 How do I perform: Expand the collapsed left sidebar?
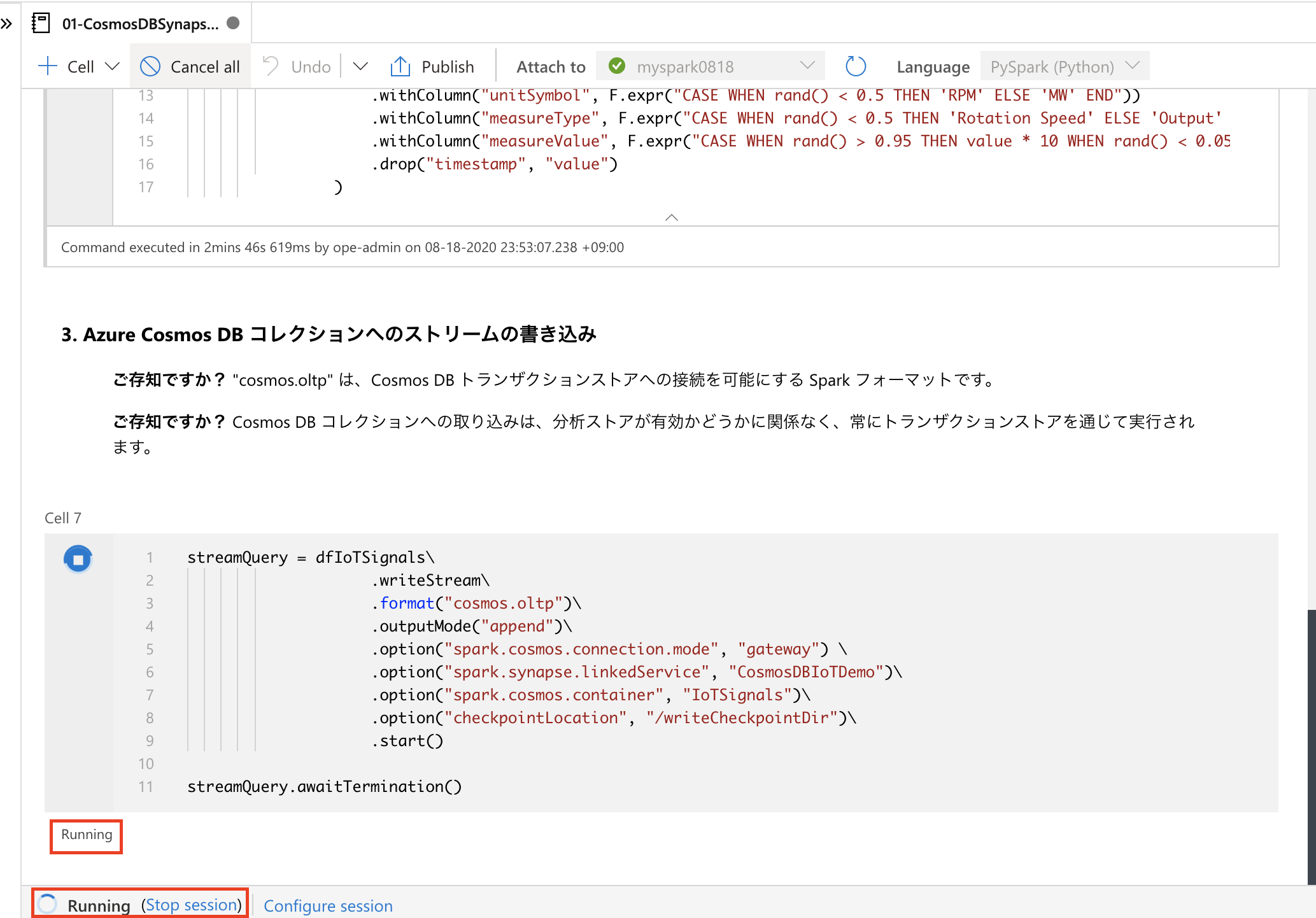coord(8,23)
